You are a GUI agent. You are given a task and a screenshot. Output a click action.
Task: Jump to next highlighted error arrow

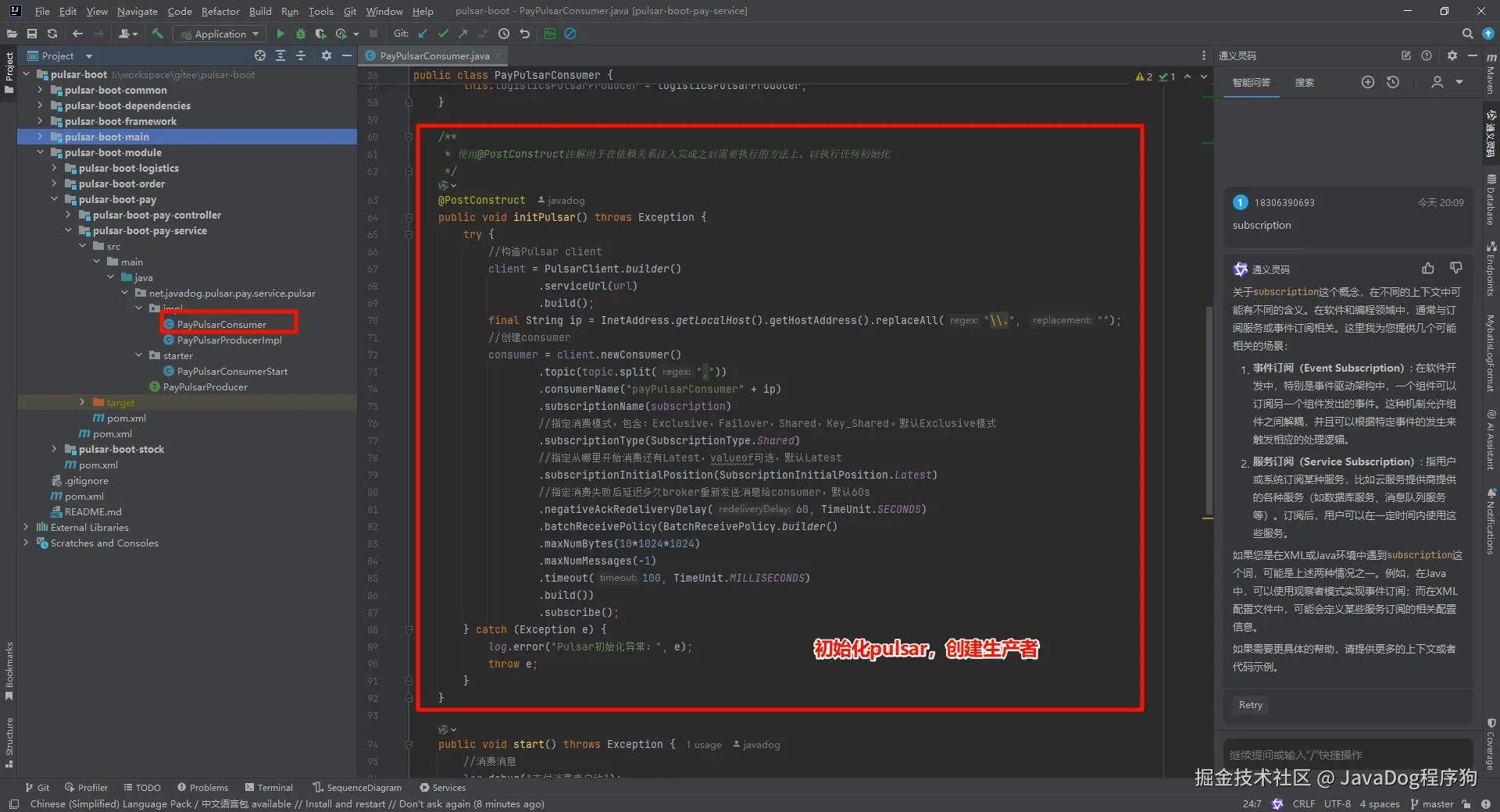pos(1204,77)
